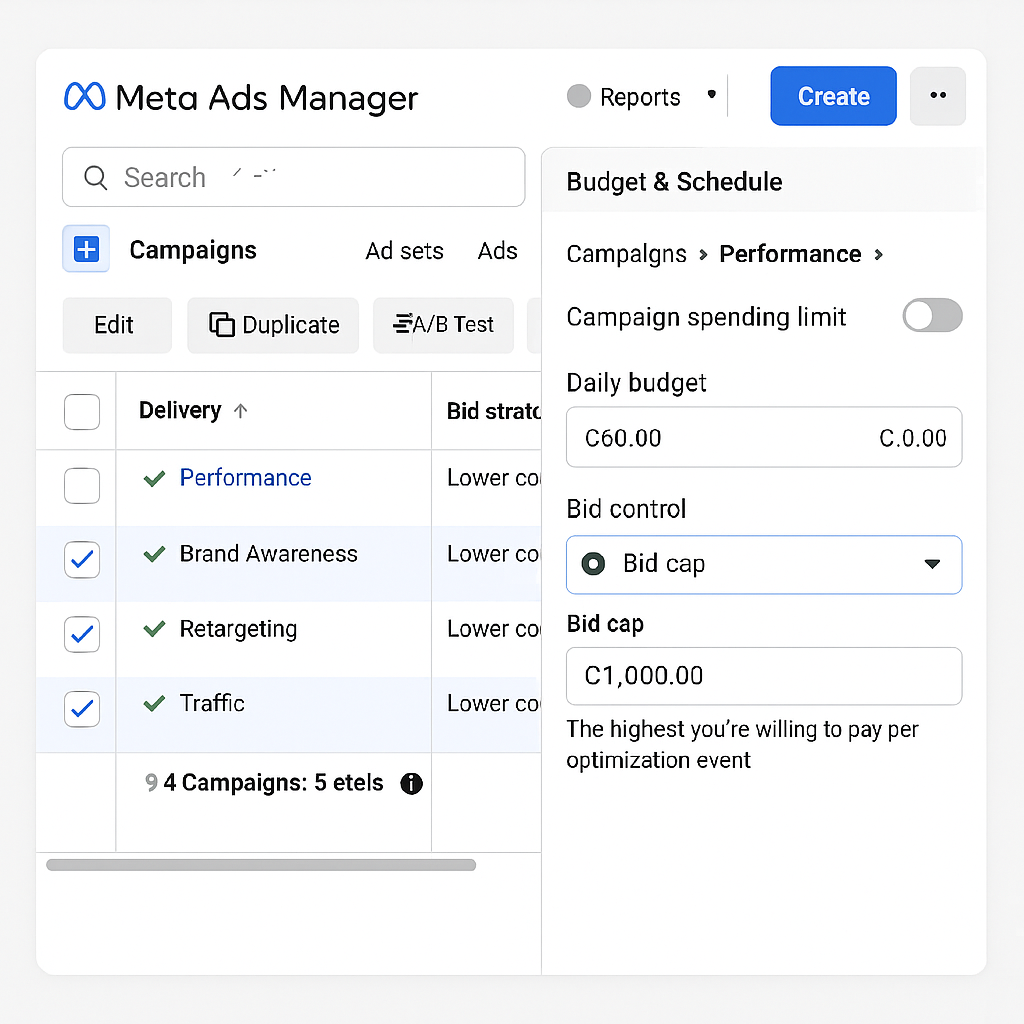Switch to the Ads tab
The height and width of the screenshot is (1024, 1024).
pyautogui.click(x=497, y=251)
